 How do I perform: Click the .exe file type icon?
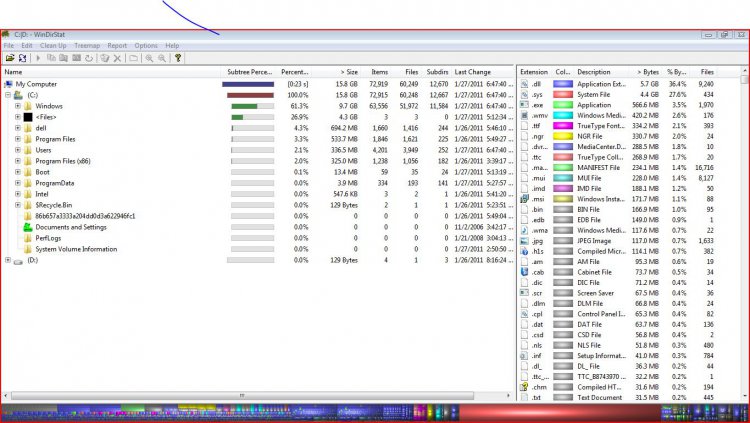pyautogui.click(x=524, y=105)
